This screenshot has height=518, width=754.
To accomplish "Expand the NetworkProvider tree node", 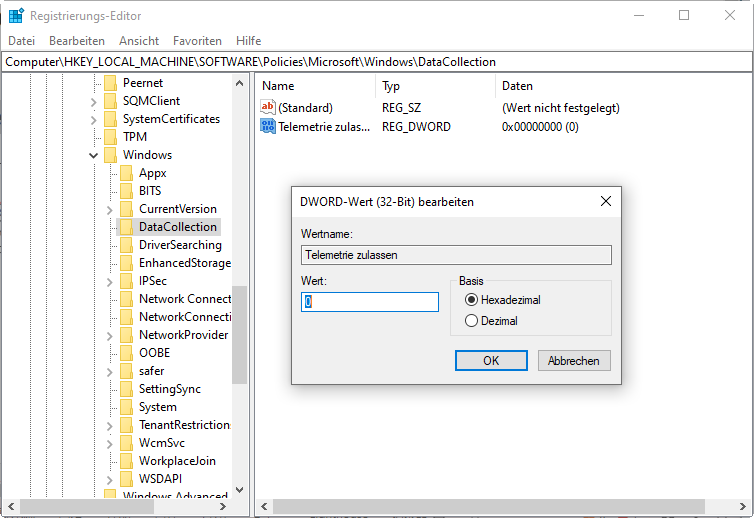I will 109,336.
